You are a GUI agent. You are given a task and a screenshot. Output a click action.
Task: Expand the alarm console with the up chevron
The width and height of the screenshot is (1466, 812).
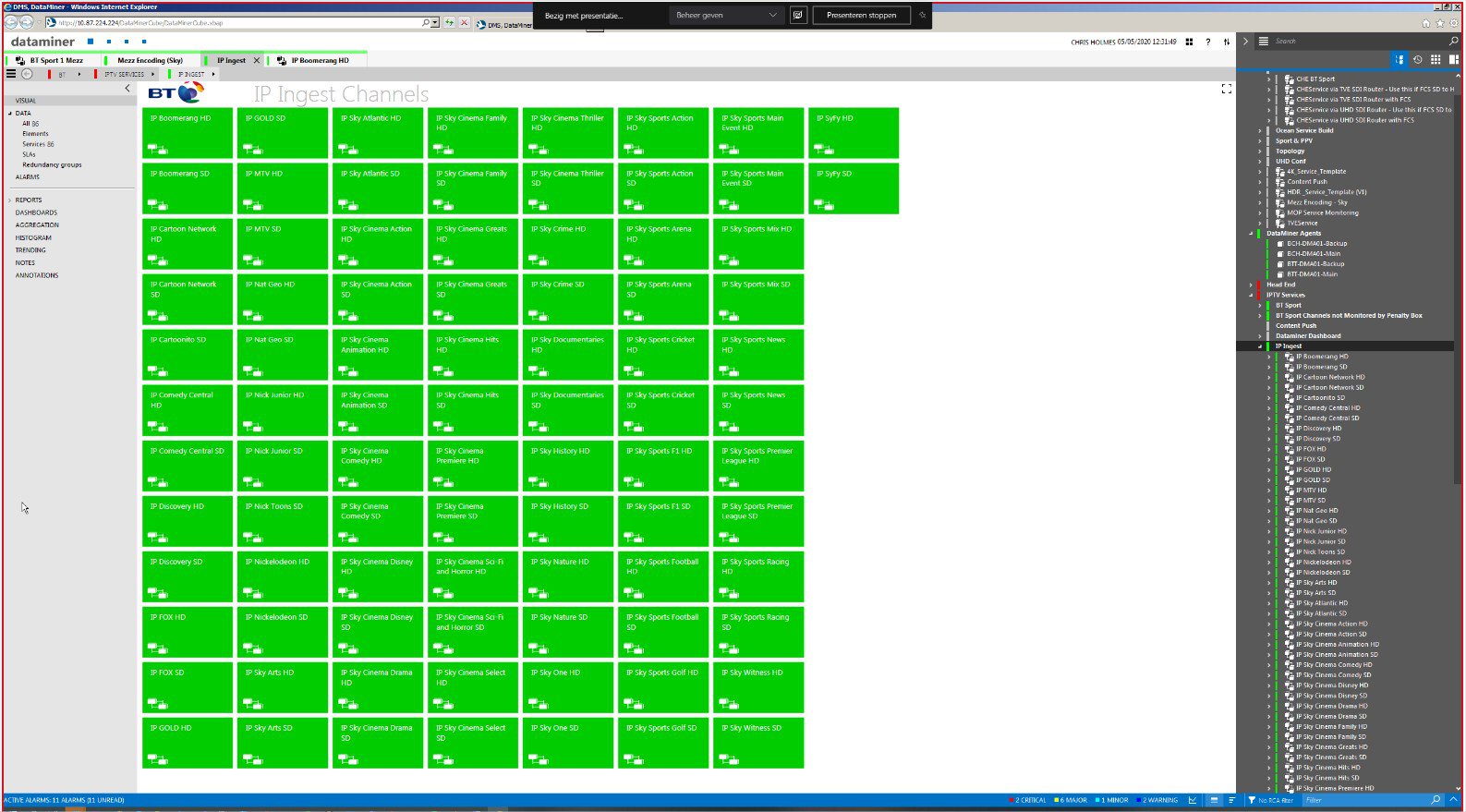coord(1454,800)
